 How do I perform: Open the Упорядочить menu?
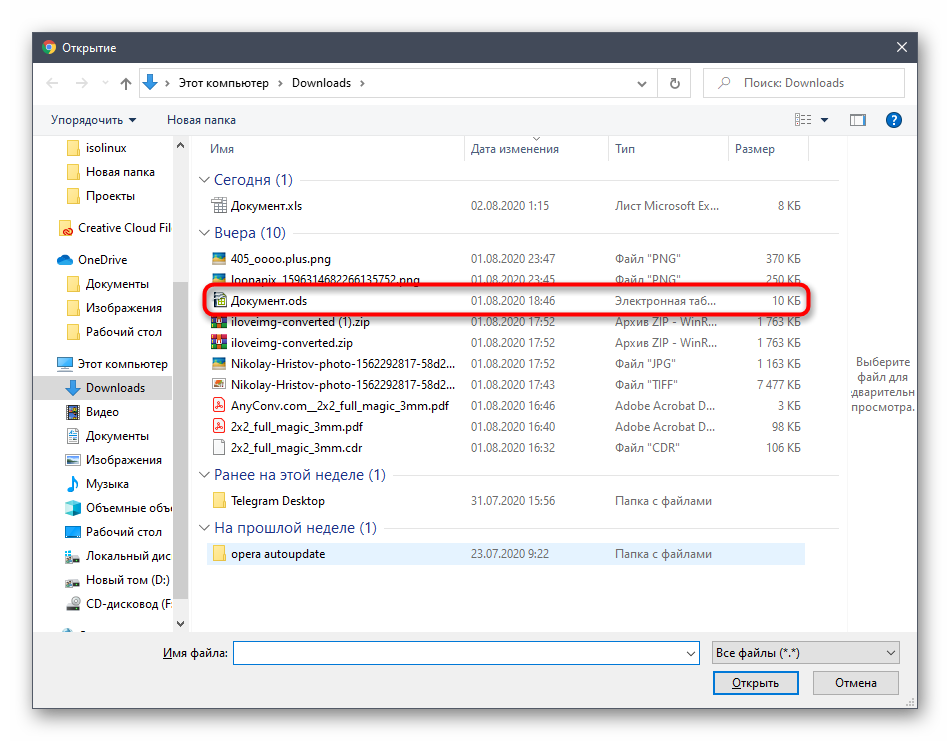pos(93,120)
